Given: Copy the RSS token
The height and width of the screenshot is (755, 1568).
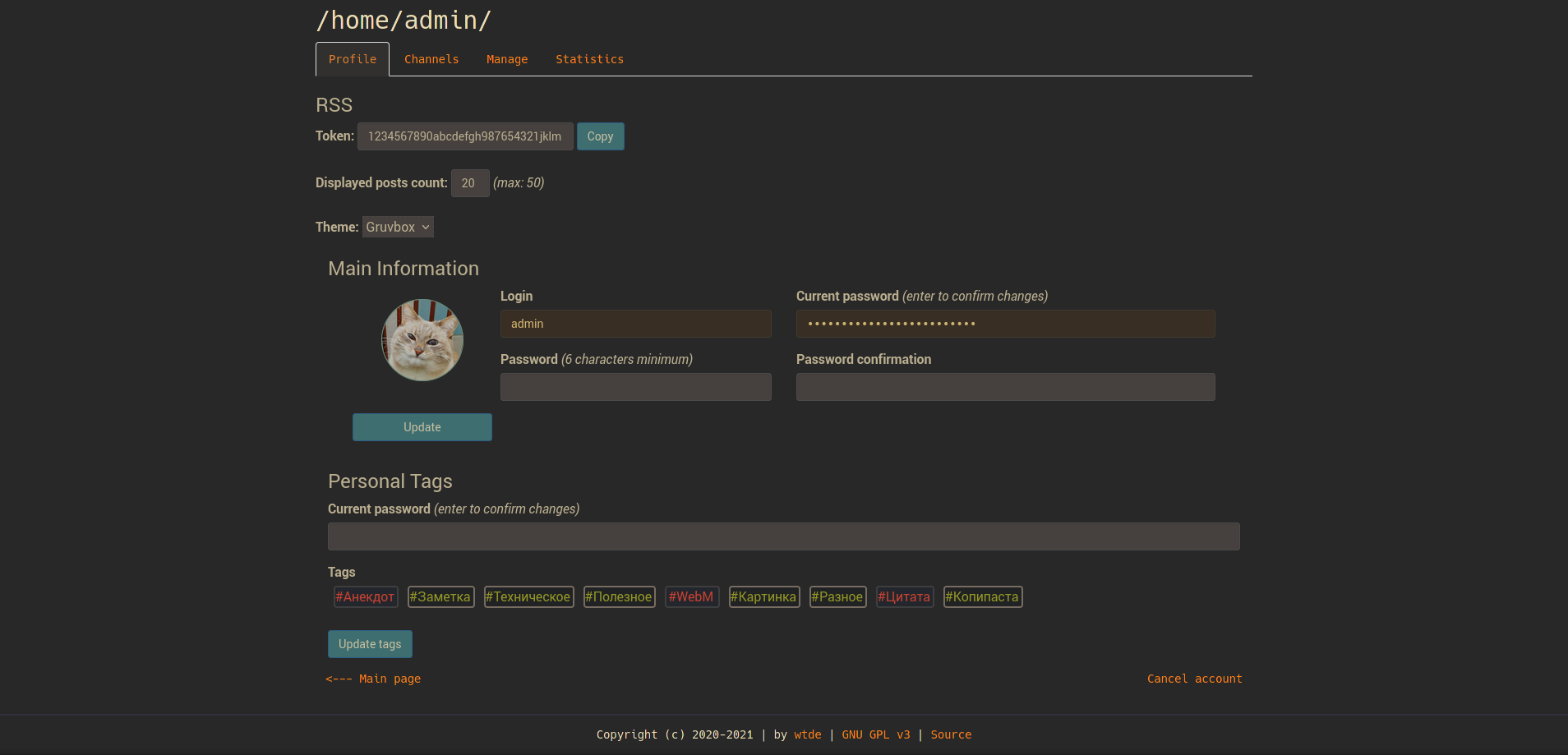Looking at the screenshot, I should pyautogui.click(x=600, y=136).
